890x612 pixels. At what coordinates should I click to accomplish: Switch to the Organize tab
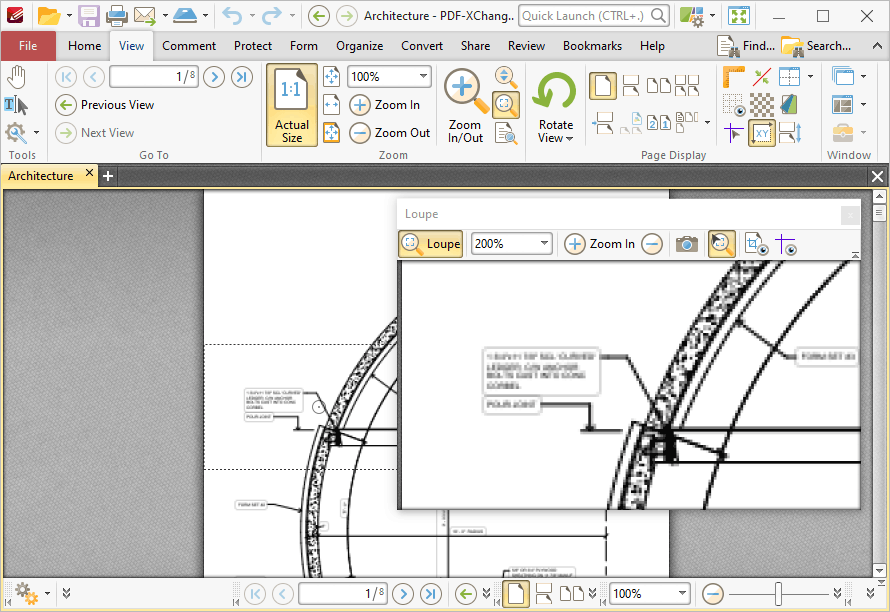click(359, 46)
